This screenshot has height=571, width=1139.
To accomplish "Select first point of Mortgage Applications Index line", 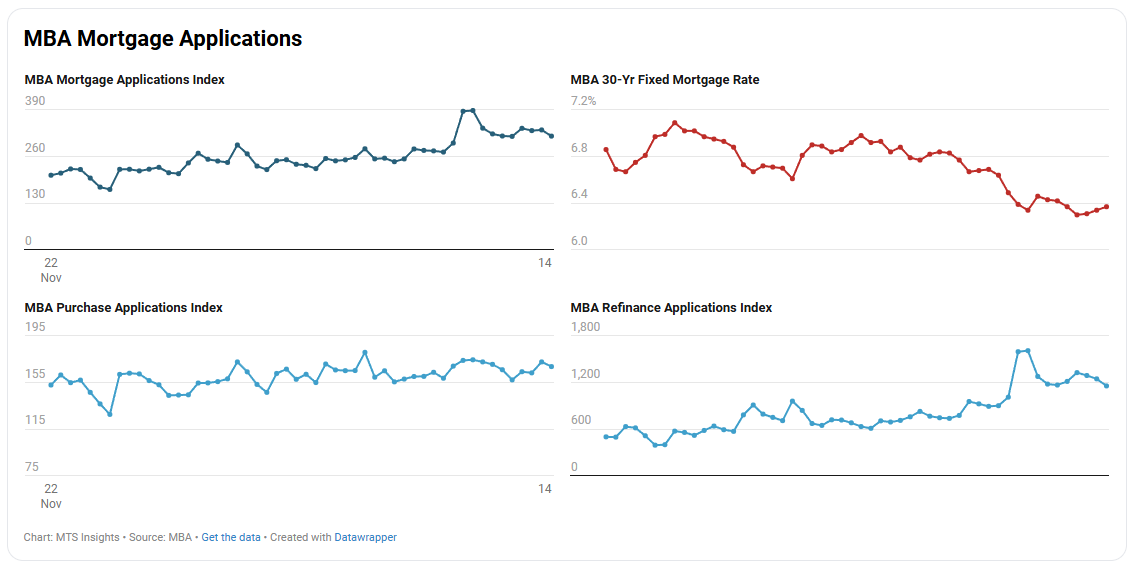I will [x=51, y=176].
